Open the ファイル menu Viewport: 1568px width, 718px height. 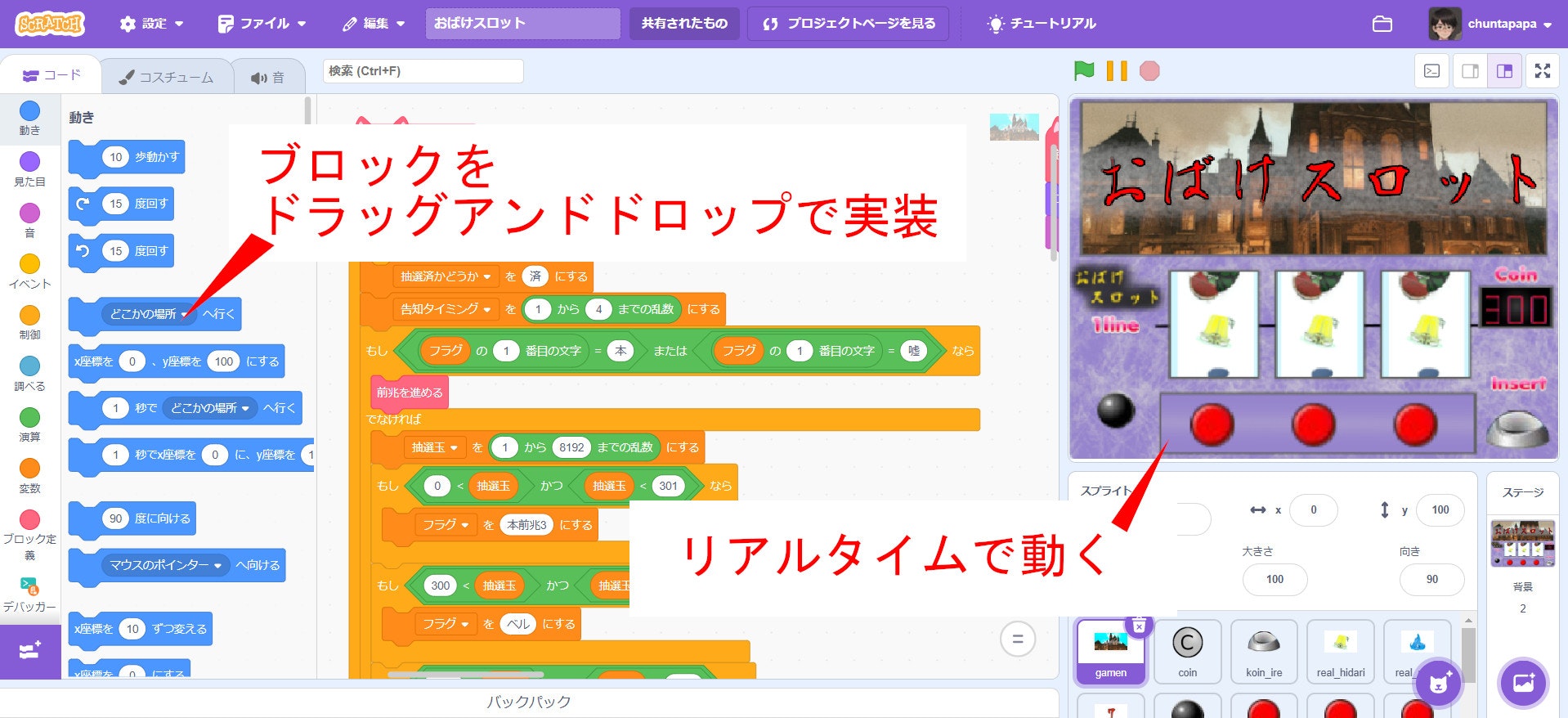(x=262, y=24)
